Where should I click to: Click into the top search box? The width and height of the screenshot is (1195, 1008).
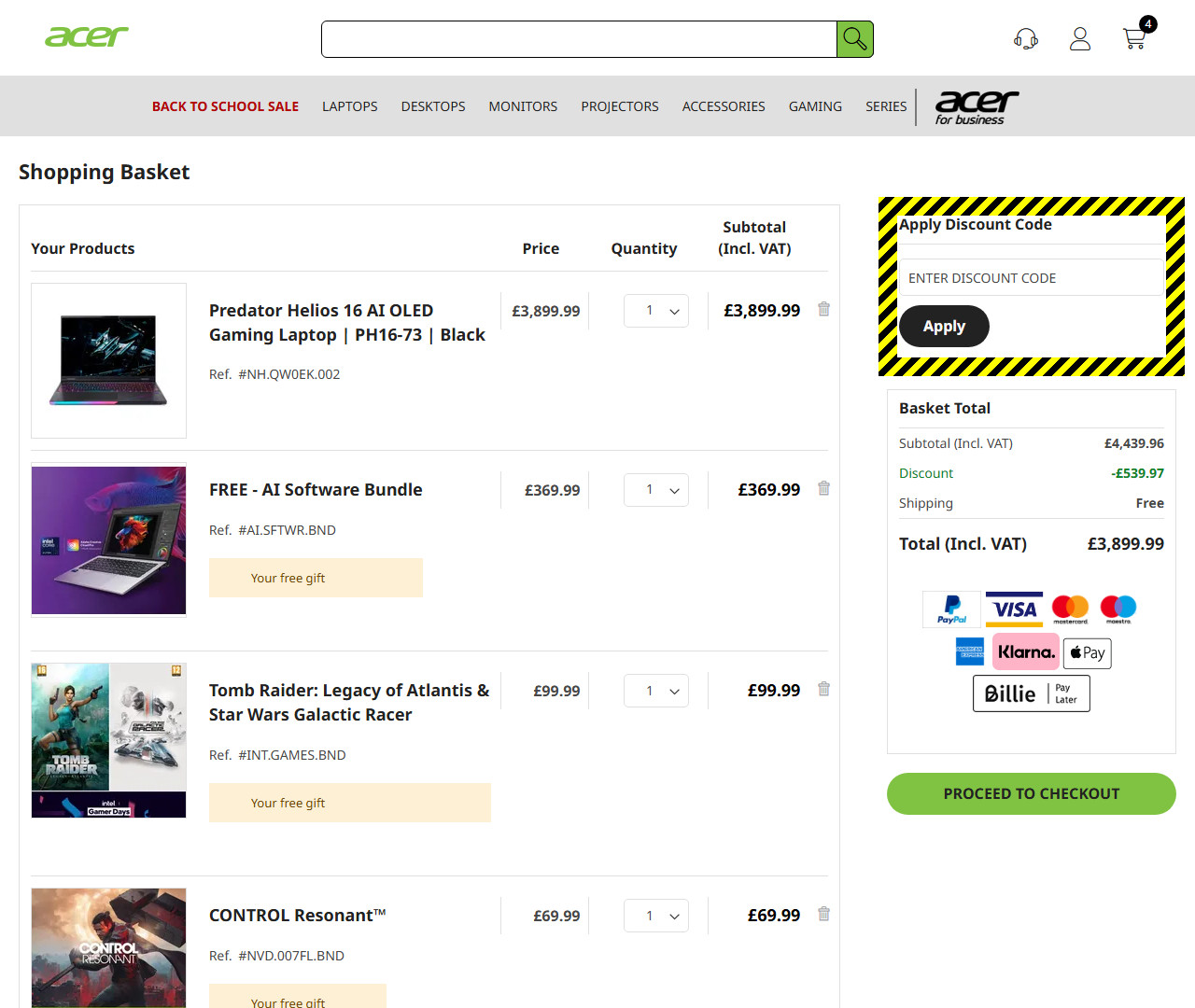(579, 39)
